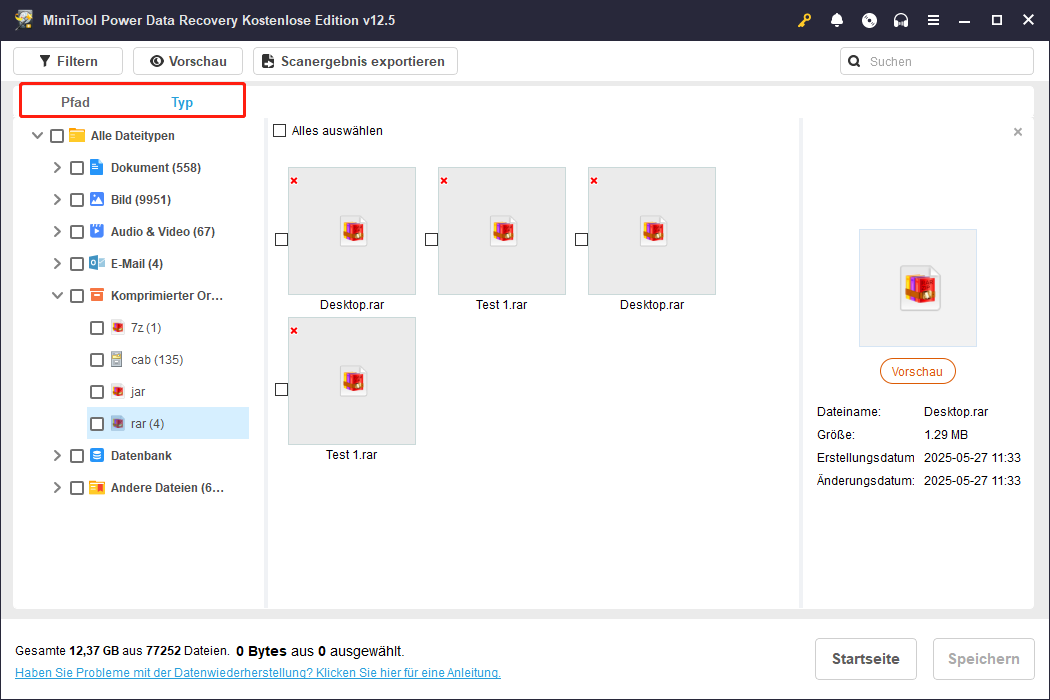Click the Dokument category file icon

96,167
